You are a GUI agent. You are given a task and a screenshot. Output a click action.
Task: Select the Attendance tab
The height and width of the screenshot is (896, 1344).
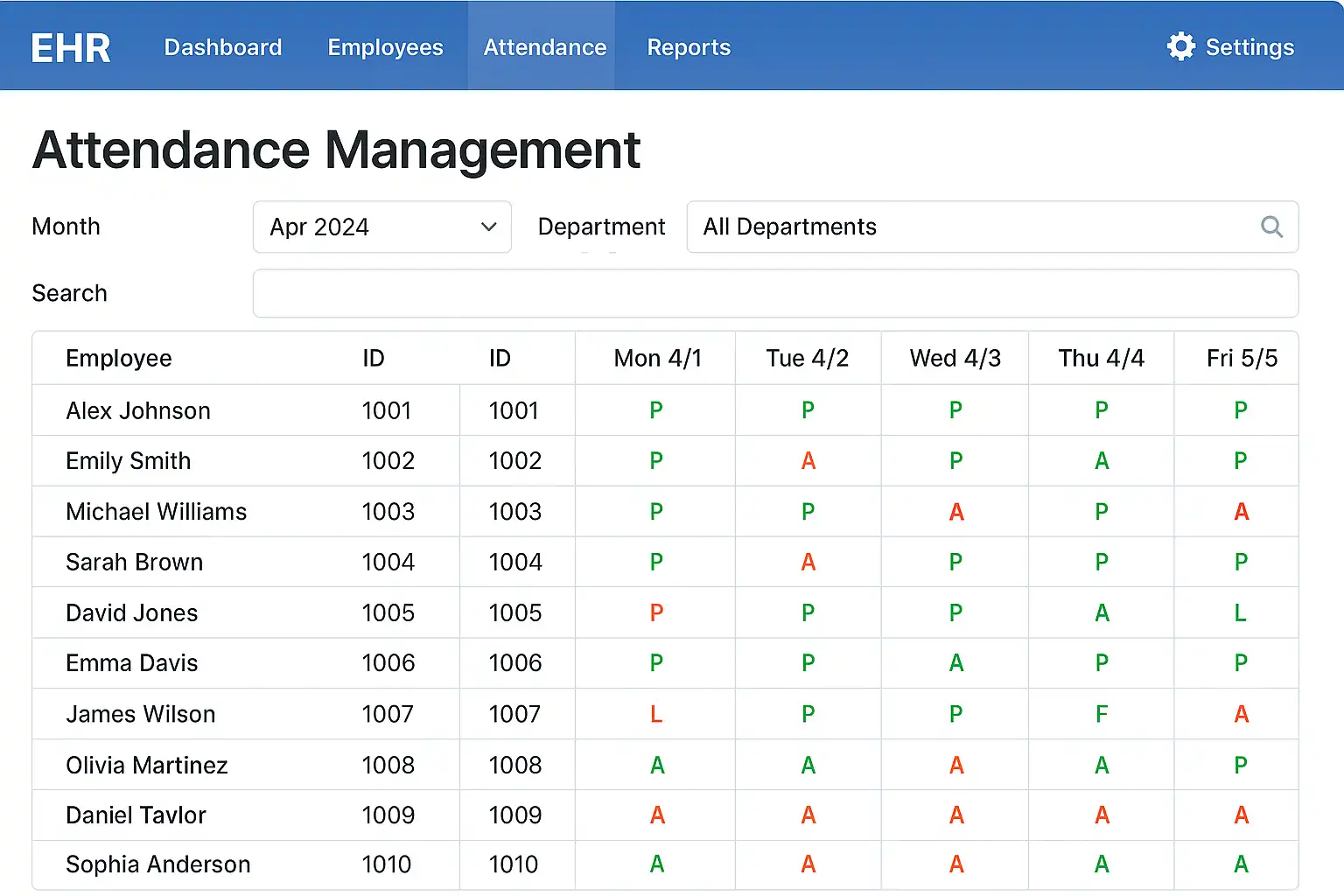tap(544, 47)
